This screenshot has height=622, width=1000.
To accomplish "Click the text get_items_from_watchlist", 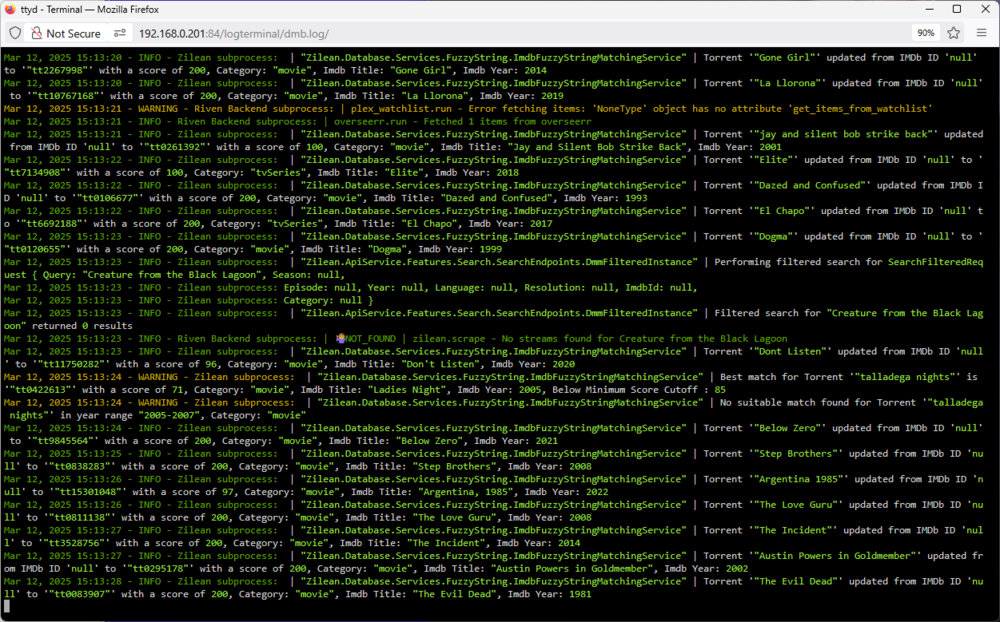I will click(x=862, y=108).
